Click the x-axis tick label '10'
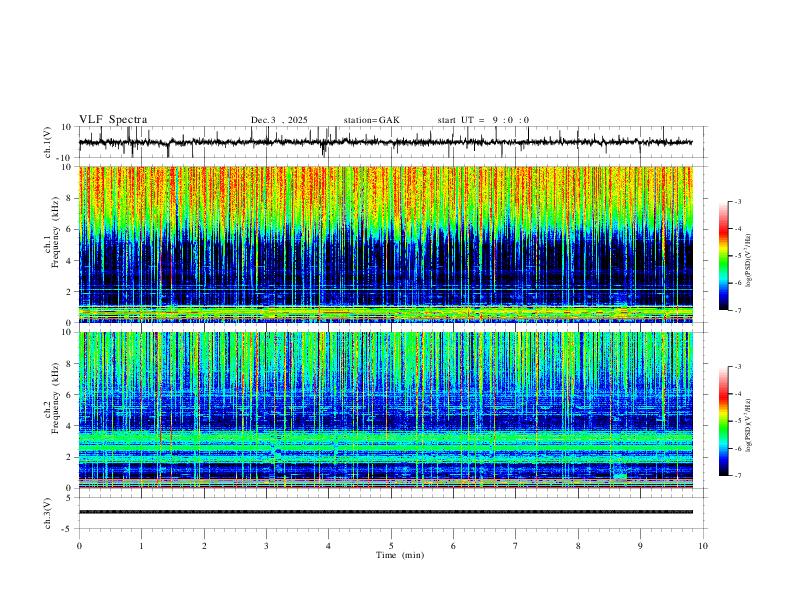This screenshot has height=612, width=792. [x=703, y=545]
